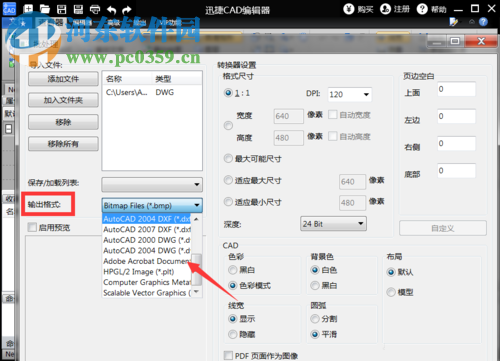Toggle 自动宽度 checkbox

point(333,115)
